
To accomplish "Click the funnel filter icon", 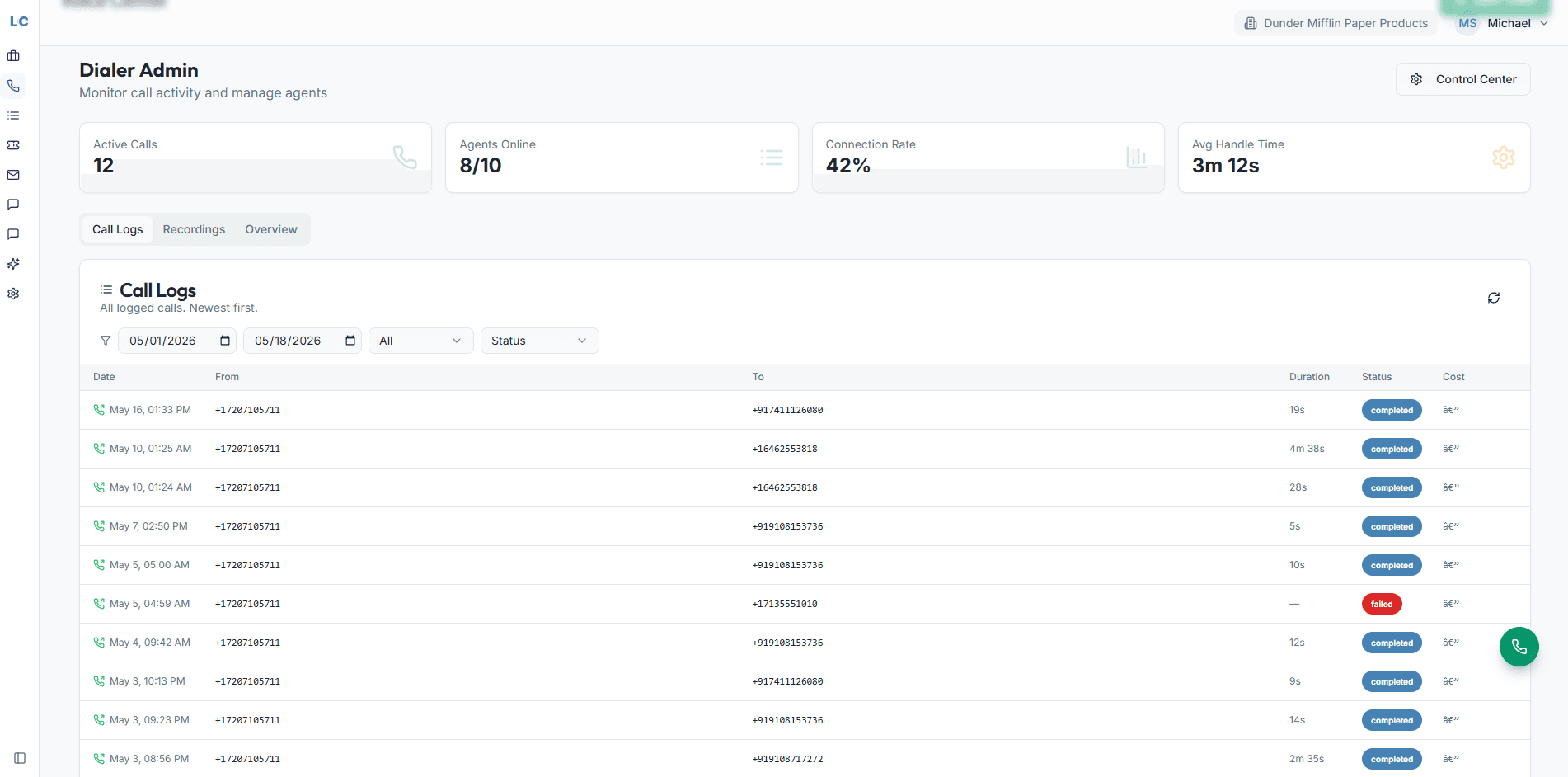I will [x=106, y=341].
